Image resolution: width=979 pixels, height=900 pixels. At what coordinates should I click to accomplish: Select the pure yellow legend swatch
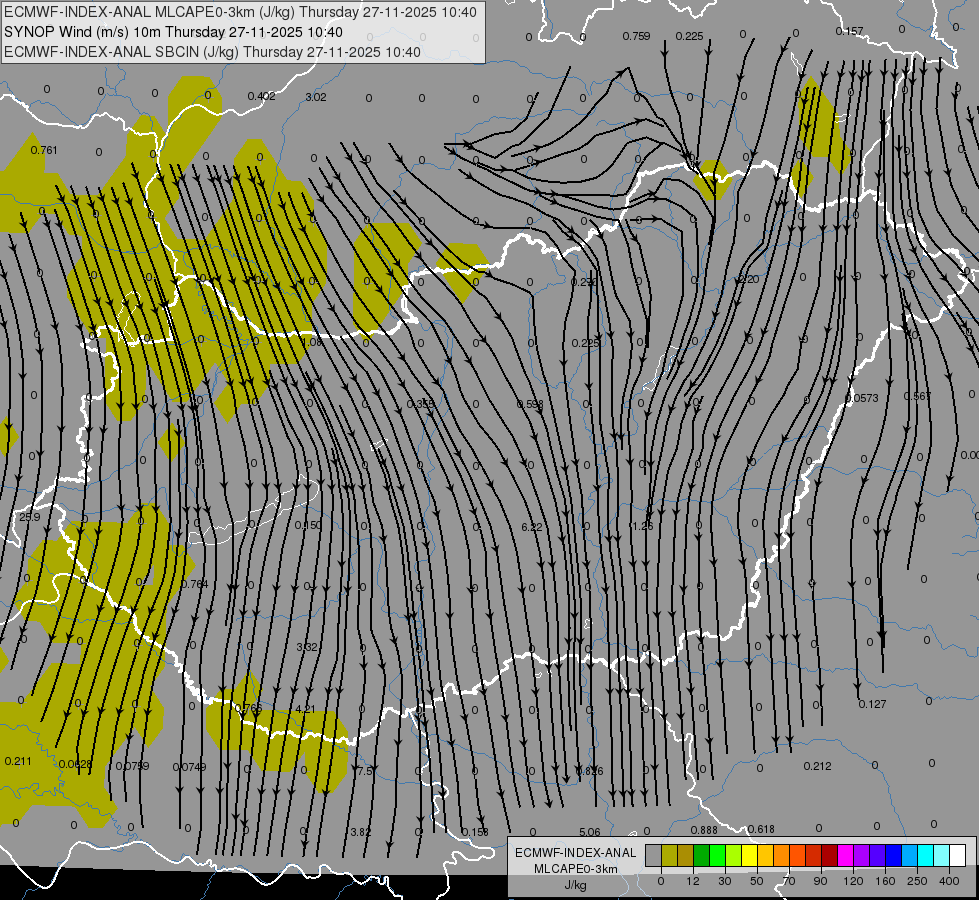749,856
